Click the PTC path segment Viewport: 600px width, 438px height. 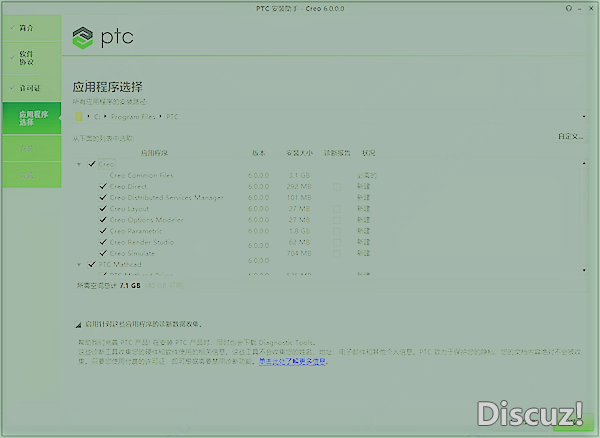(x=172, y=117)
